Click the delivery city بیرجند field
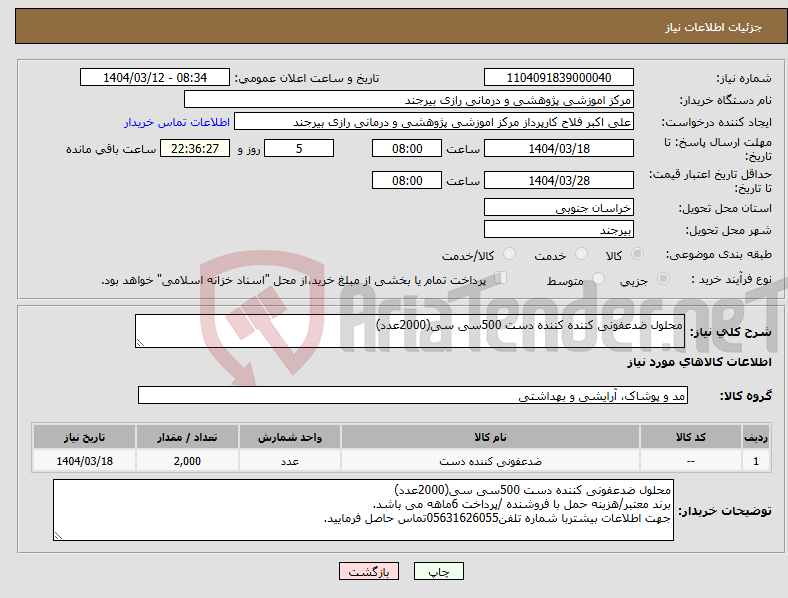The height and width of the screenshot is (598, 788). [558, 230]
